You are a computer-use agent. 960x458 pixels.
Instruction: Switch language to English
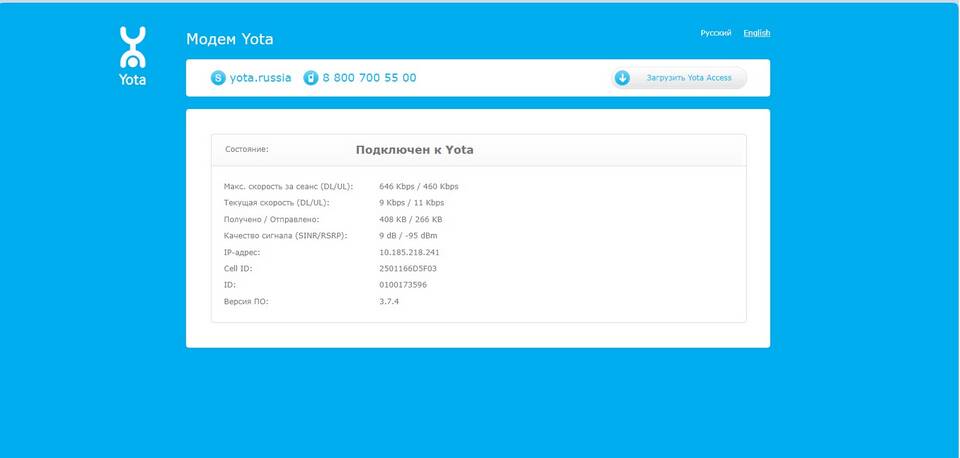pos(757,33)
